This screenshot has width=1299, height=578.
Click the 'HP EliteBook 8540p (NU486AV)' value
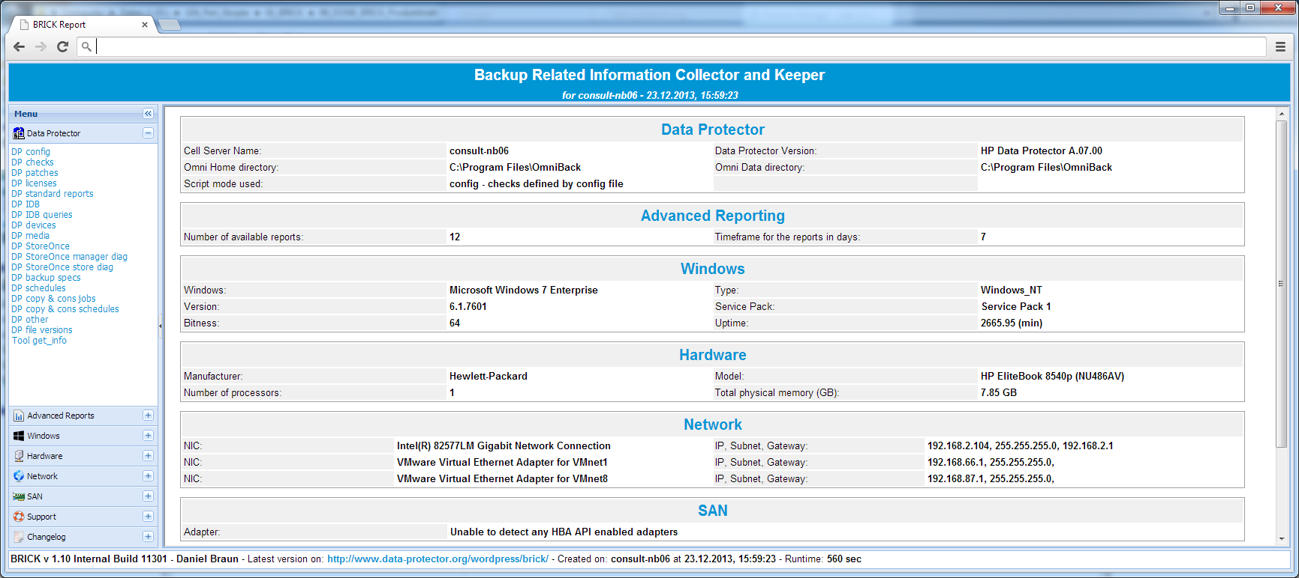[x=1053, y=376]
